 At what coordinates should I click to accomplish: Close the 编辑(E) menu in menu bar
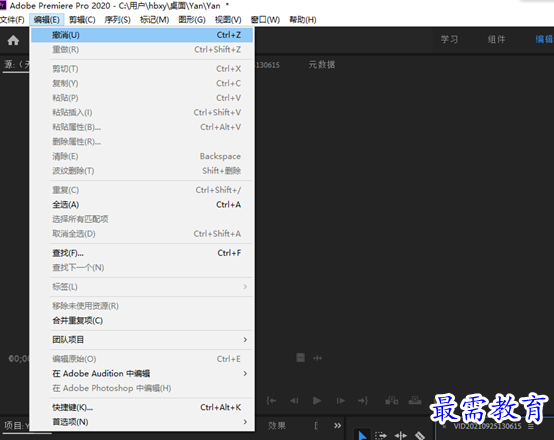(x=47, y=20)
